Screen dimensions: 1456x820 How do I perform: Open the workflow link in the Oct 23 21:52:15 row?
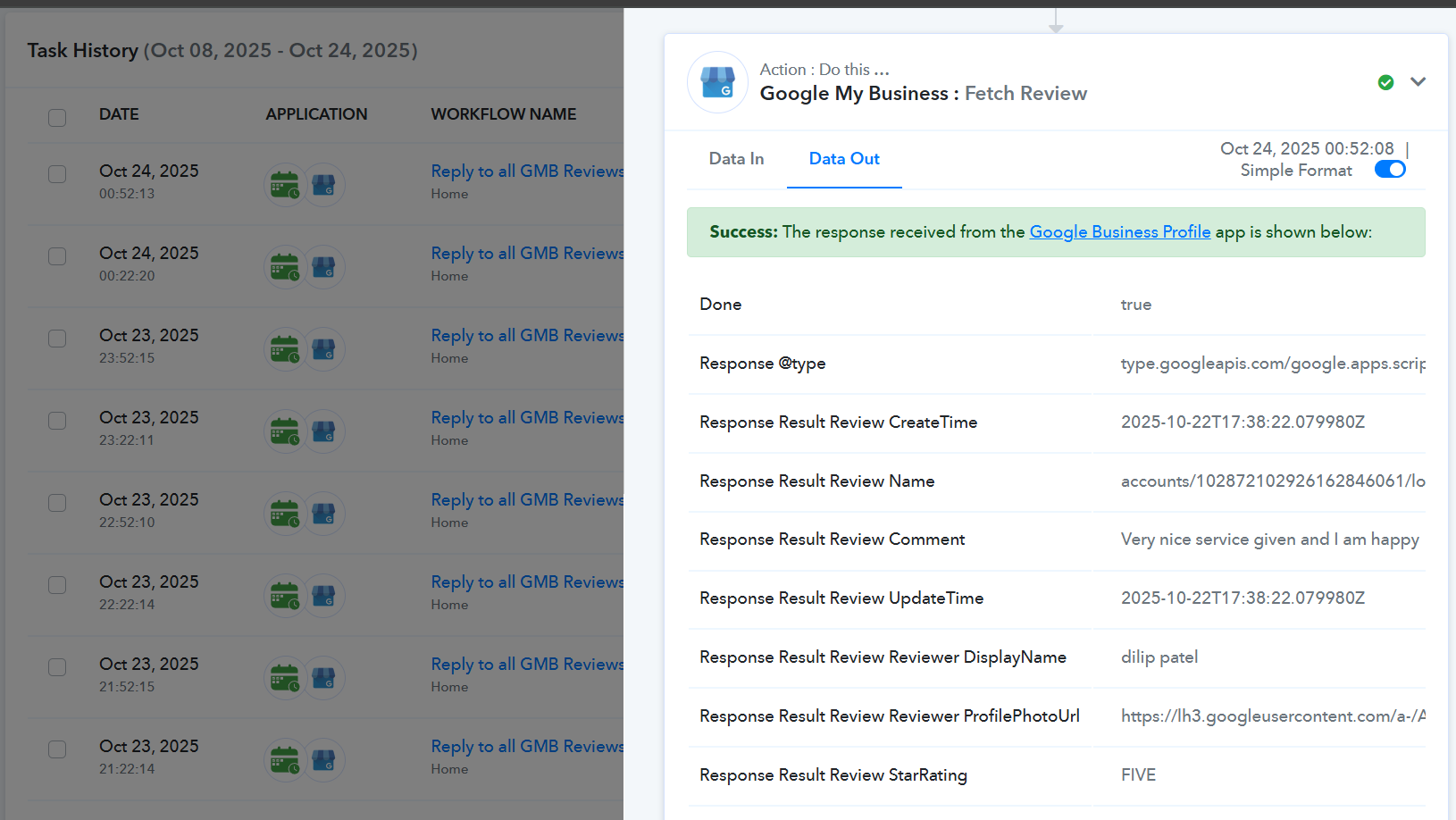(527, 665)
